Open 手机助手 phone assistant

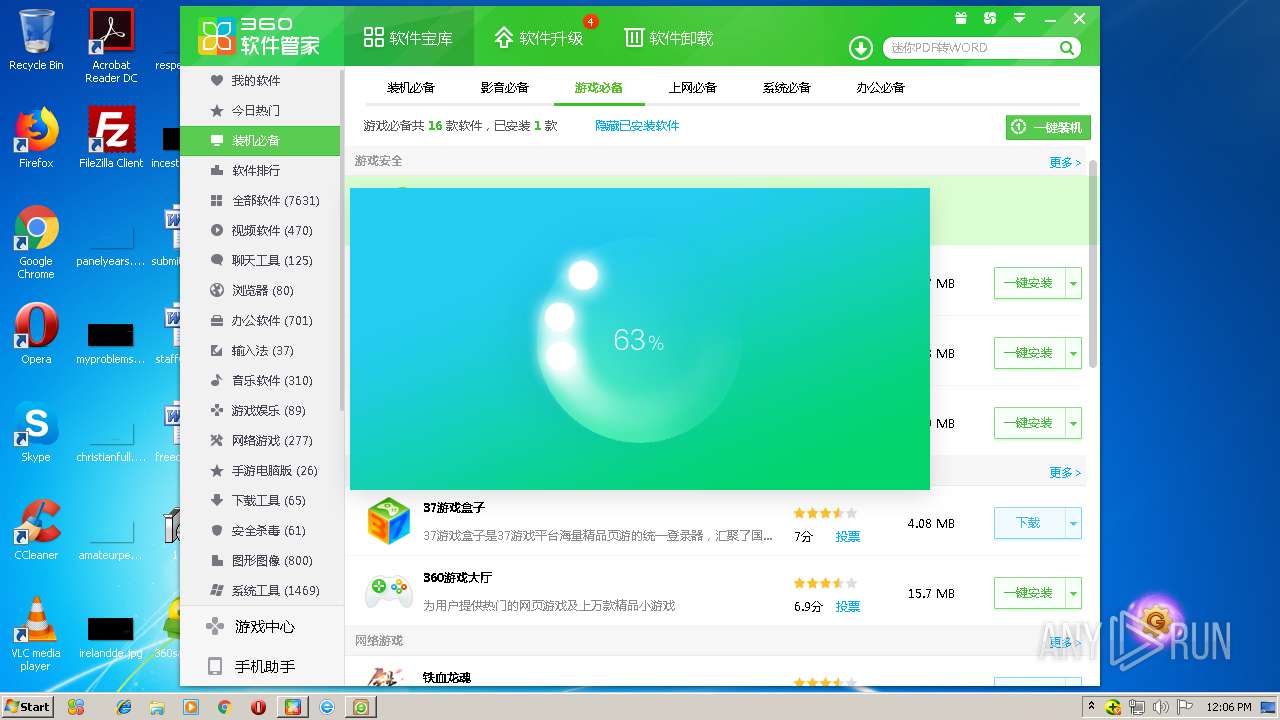[260, 666]
